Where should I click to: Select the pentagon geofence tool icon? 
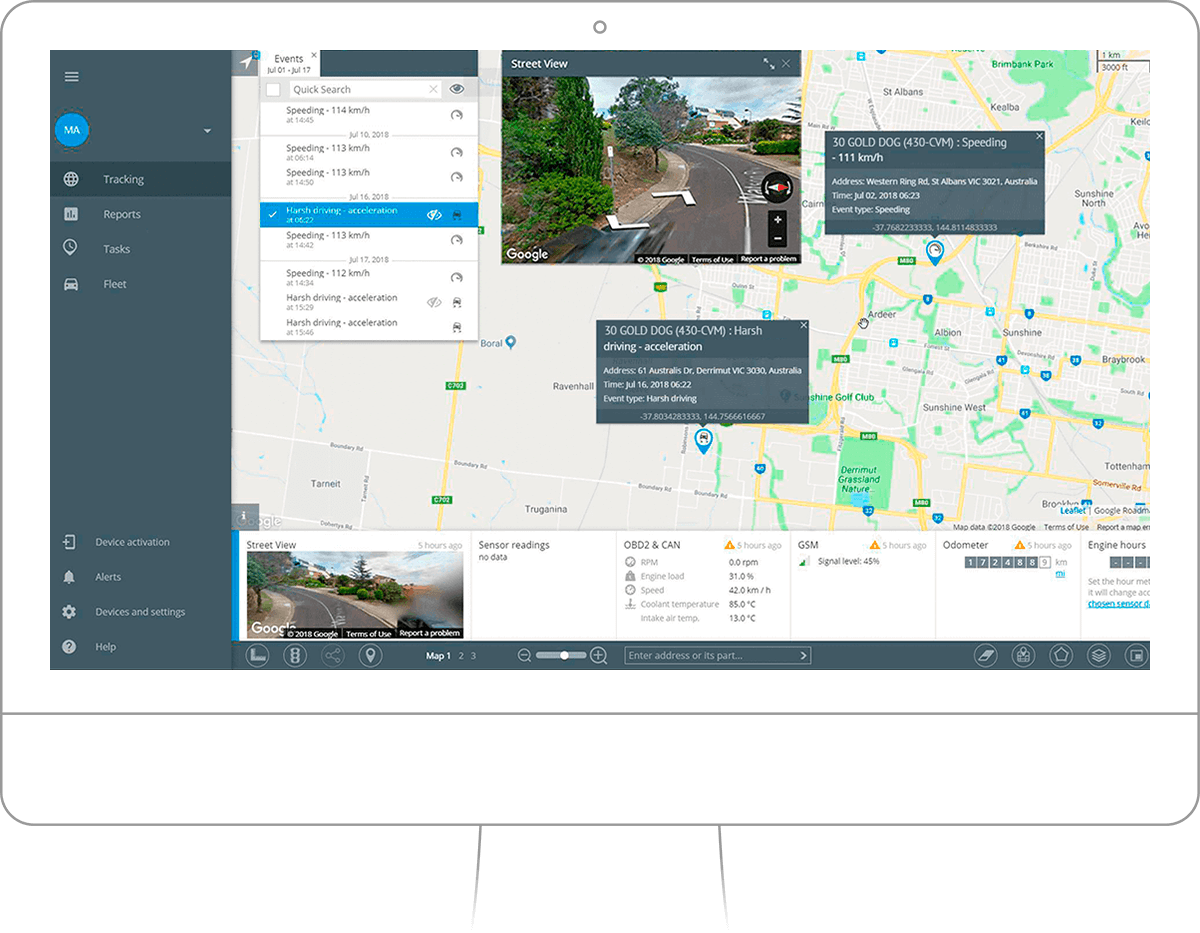pyautogui.click(x=1060, y=656)
